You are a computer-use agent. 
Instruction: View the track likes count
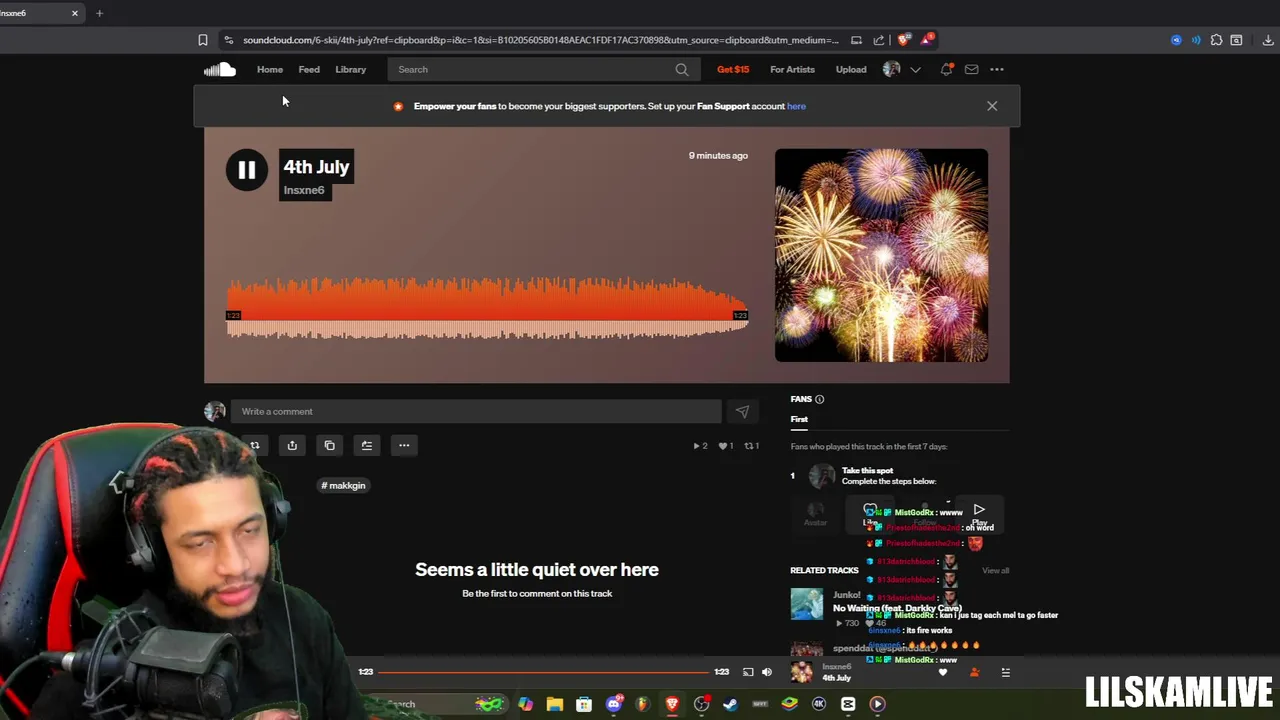coord(727,446)
